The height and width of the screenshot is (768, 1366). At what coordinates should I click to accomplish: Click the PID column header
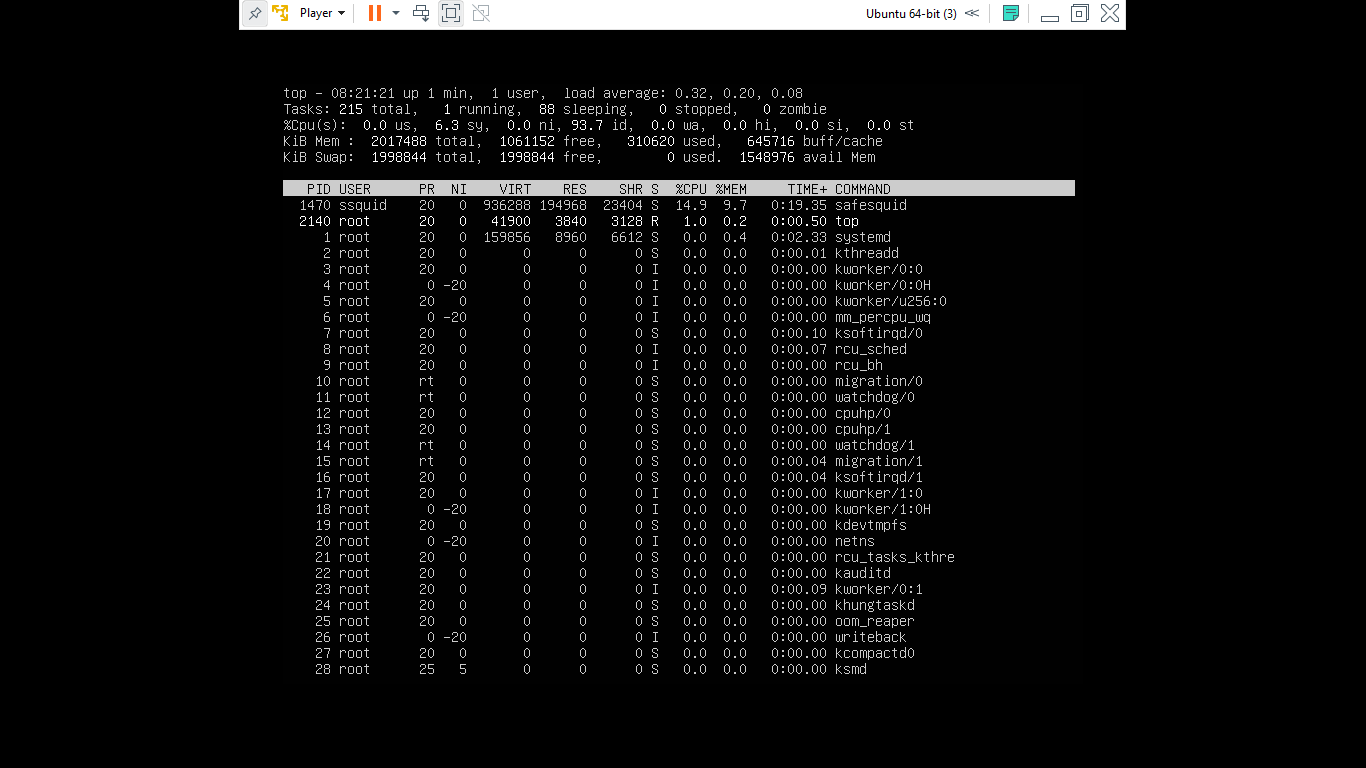point(318,189)
